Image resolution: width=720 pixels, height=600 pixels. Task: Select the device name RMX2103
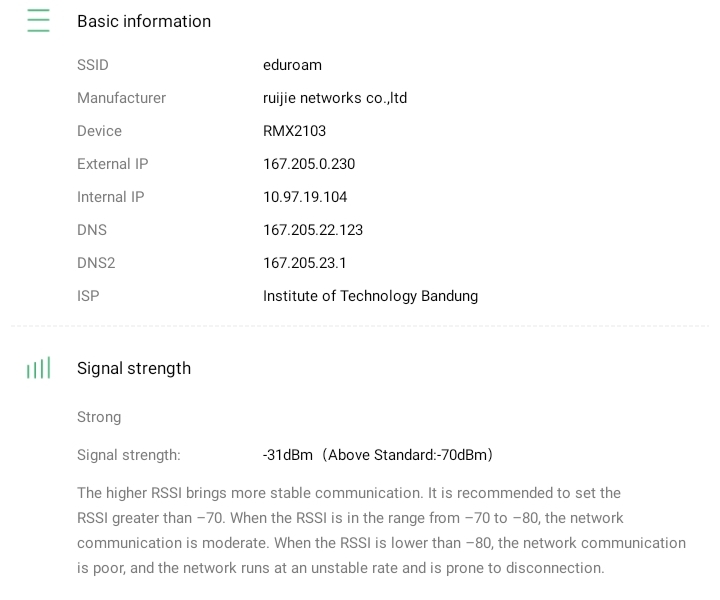click(294, 131)
